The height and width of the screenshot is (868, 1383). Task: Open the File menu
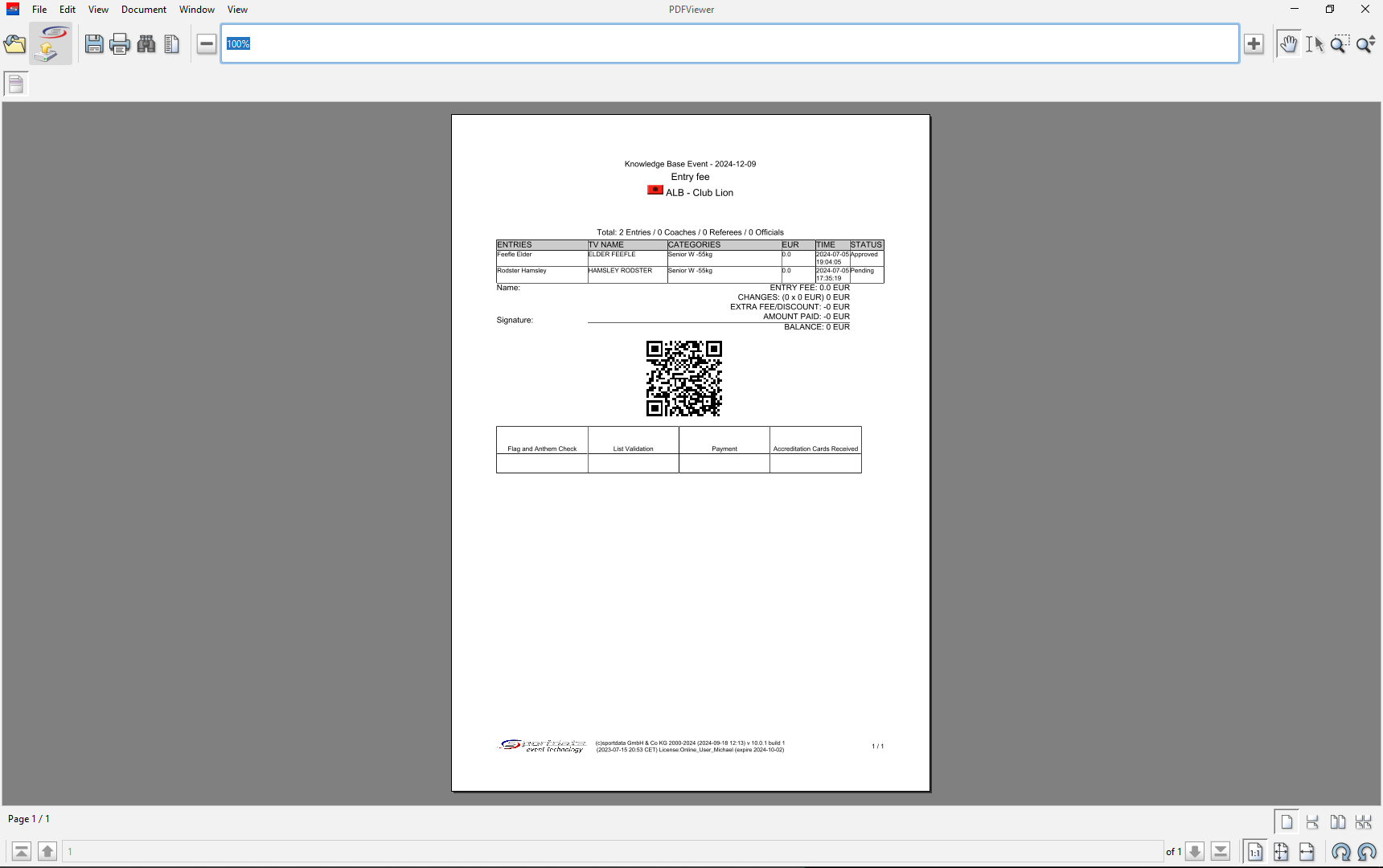click(x=39, y=10)
